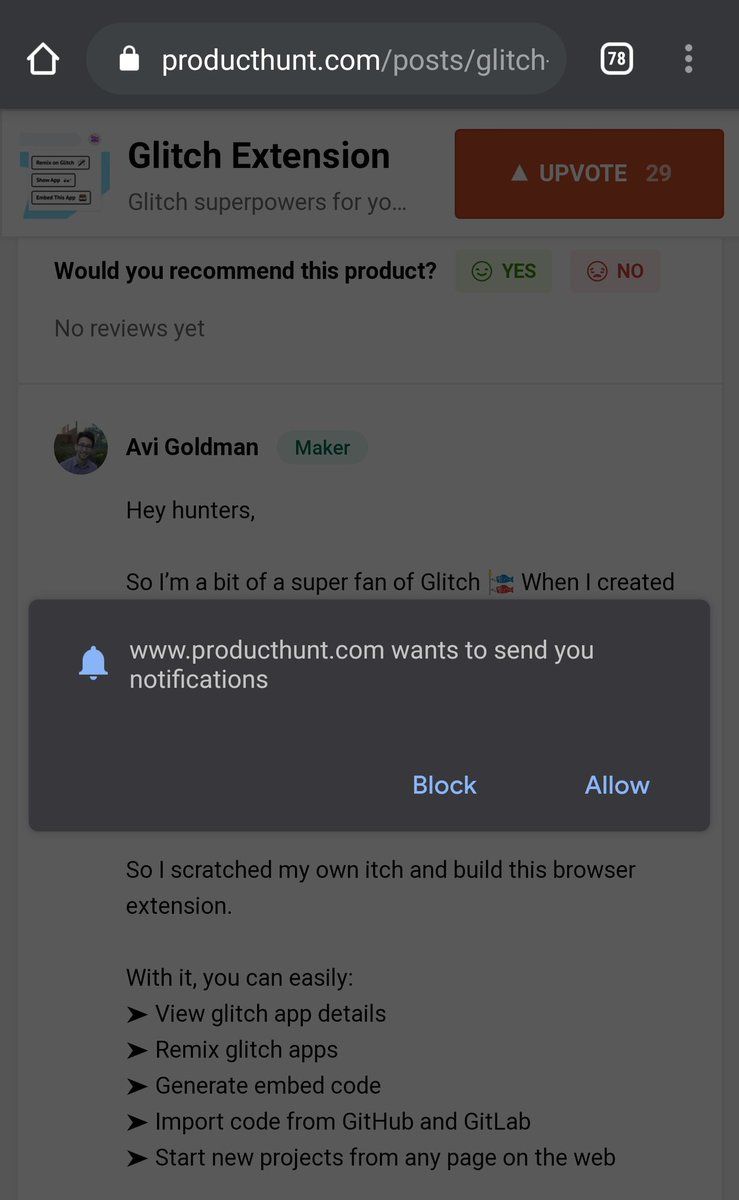739x1200 pixels.
Task: Block notifications from producthunt.com
Action: tap(444, 785)
